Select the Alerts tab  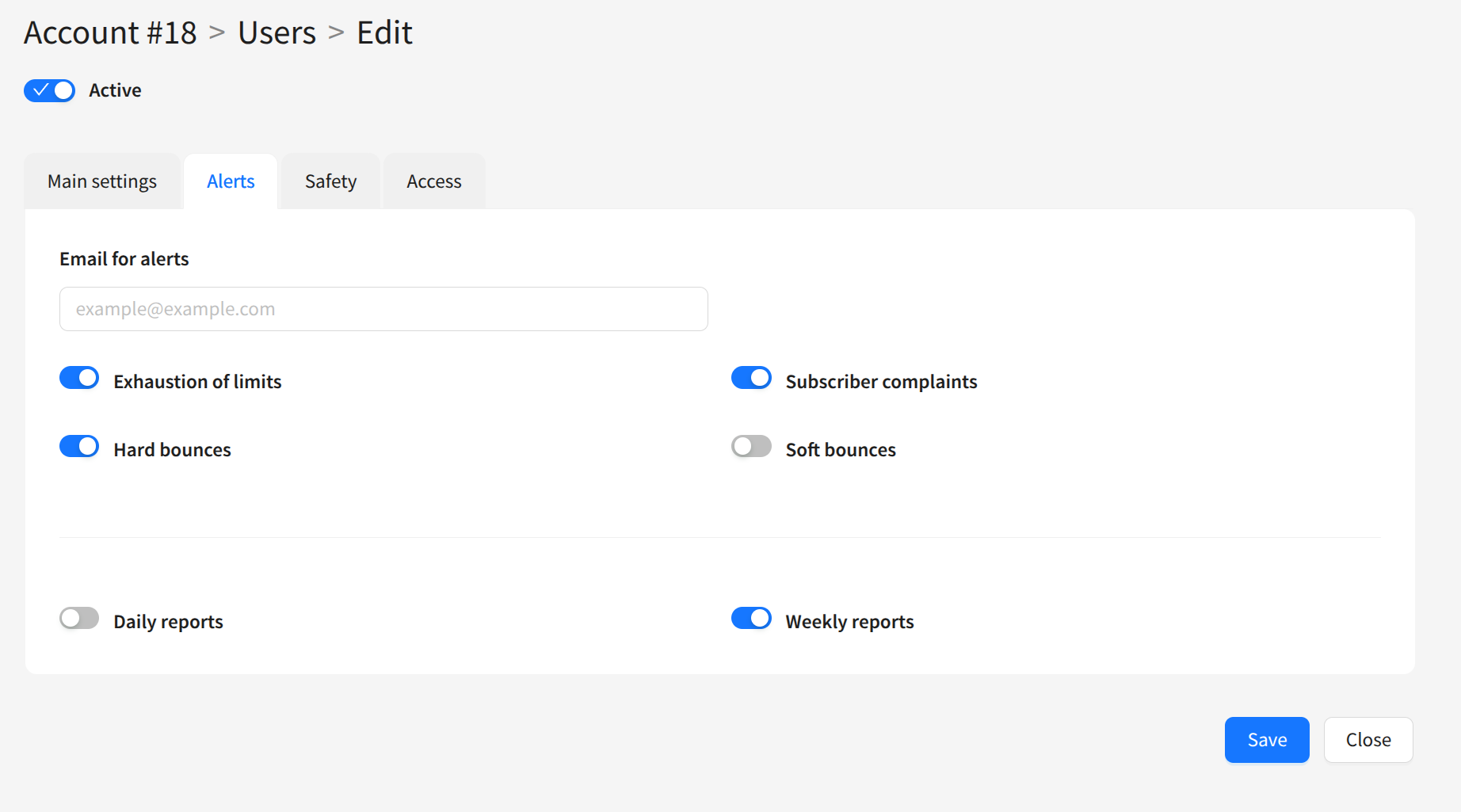click(231, 181)
